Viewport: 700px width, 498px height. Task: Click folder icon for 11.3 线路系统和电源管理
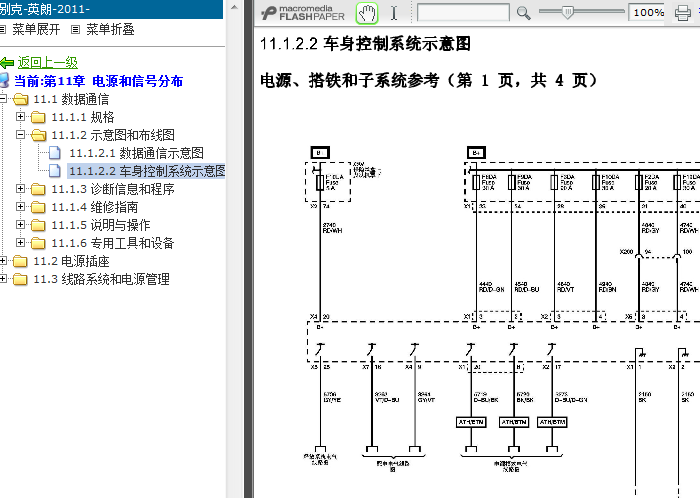21,279
